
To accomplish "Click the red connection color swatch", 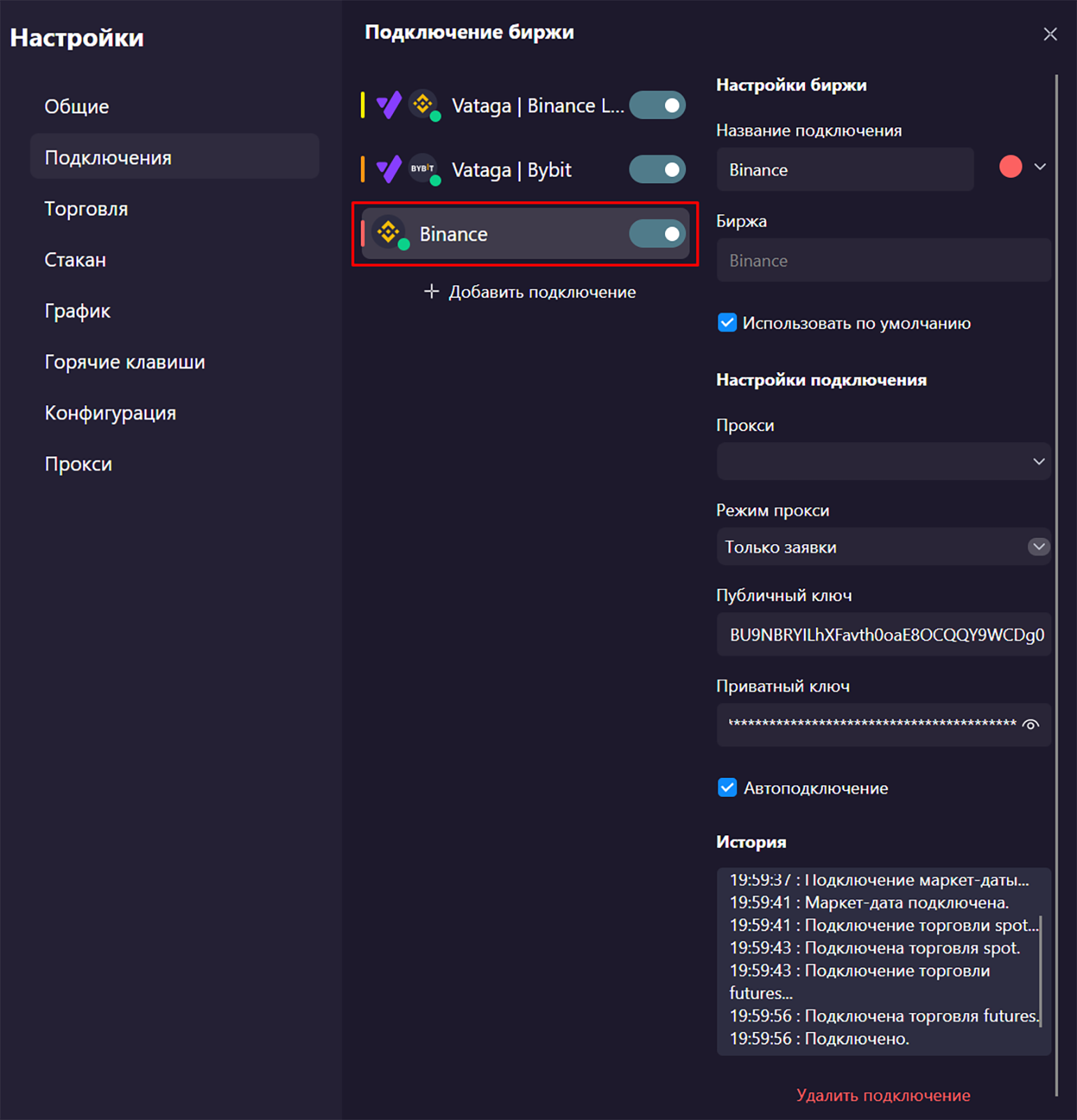I will (1011, 166).
